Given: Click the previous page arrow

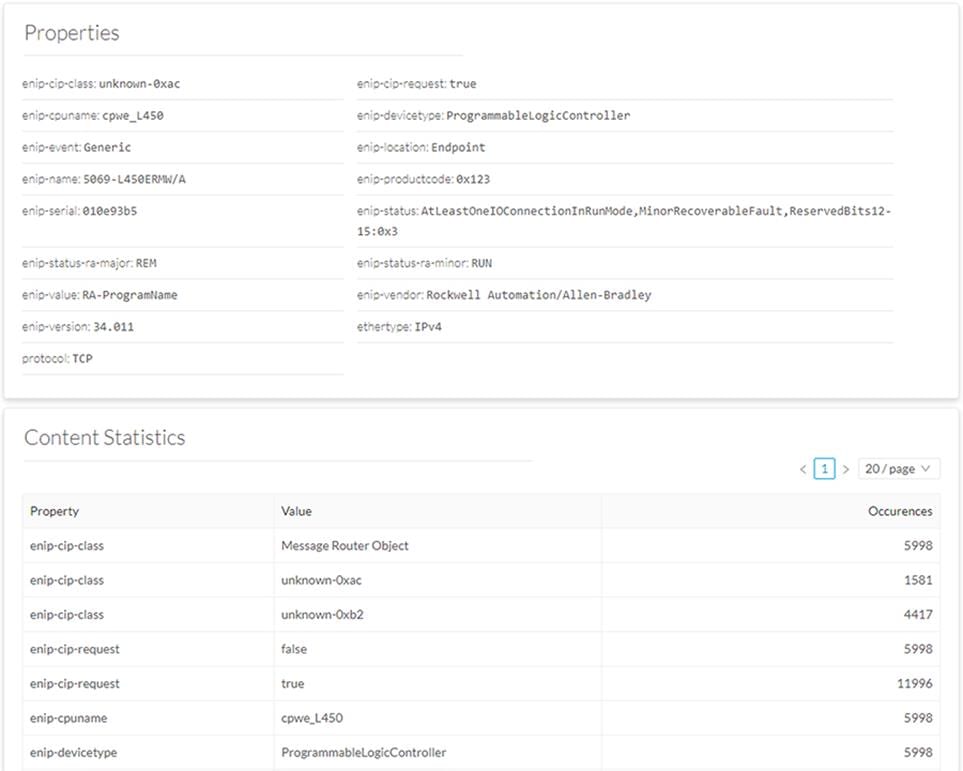Looking at the screenshot, I should (x=803, y=468).
